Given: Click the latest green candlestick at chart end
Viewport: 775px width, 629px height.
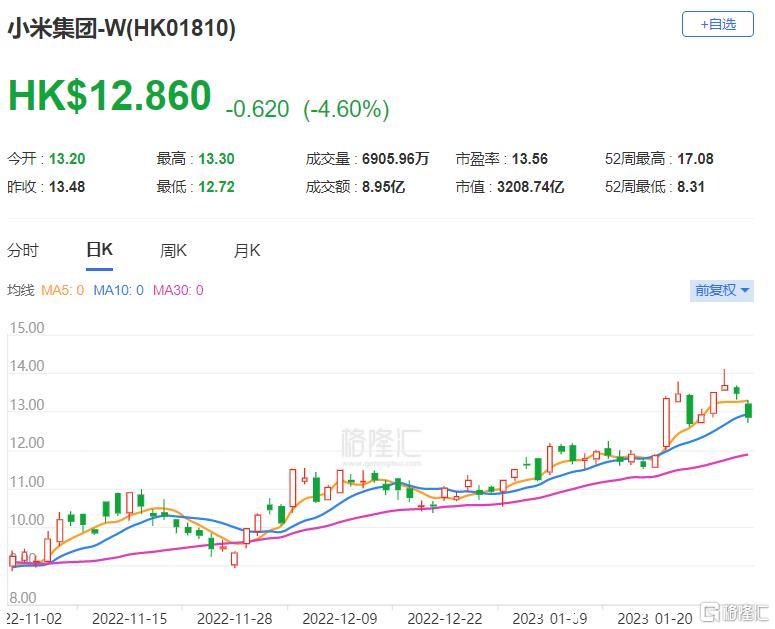Looking at the screenshot, I should click(x=748, y=411).
